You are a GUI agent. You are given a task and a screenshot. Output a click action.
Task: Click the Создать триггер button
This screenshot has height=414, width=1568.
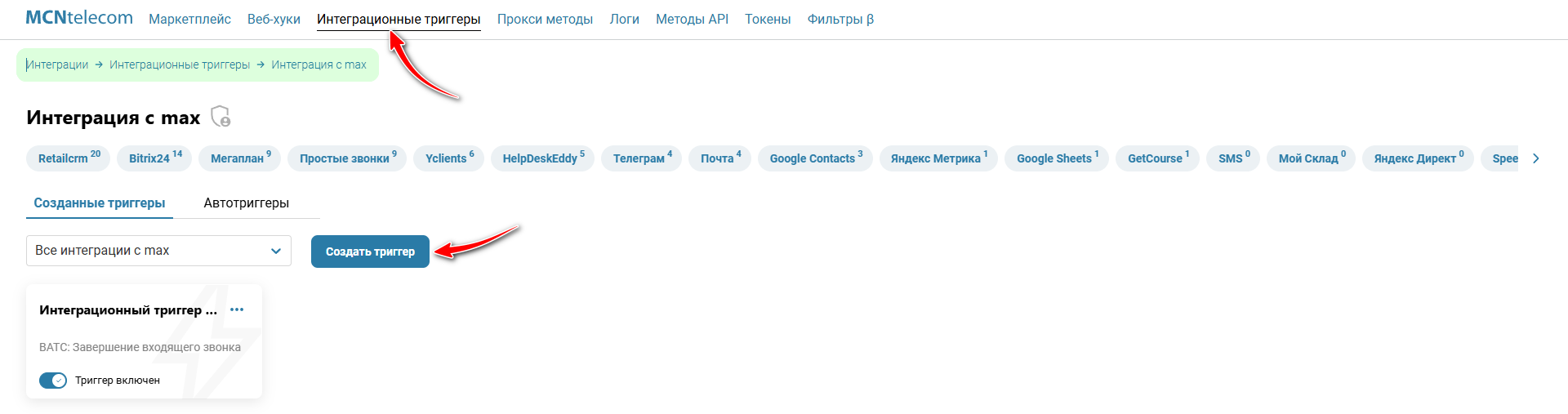[x=370, y=252]
